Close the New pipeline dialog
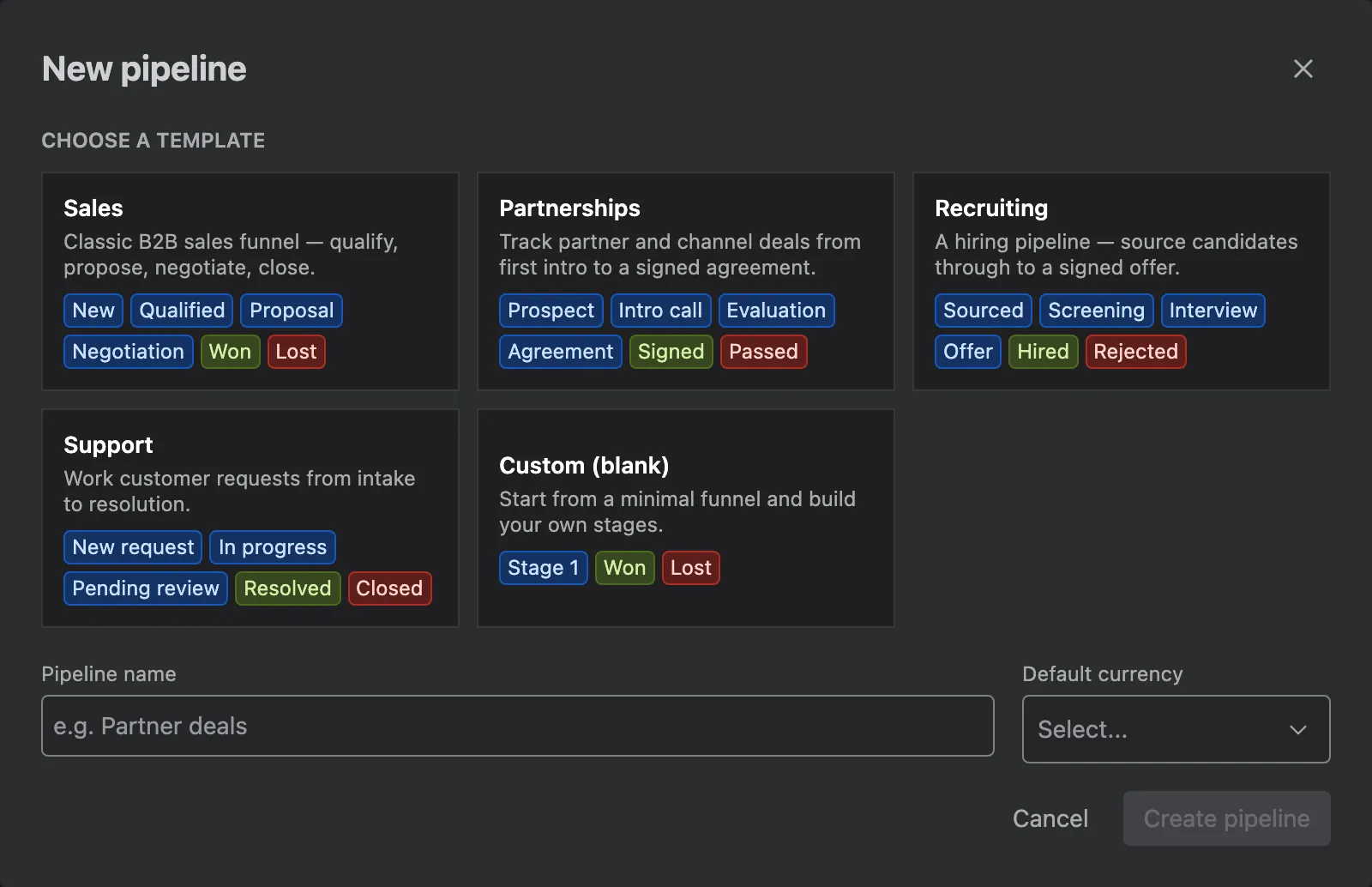The height and width of the screenshot is (887, 1372). point(1303,69)
